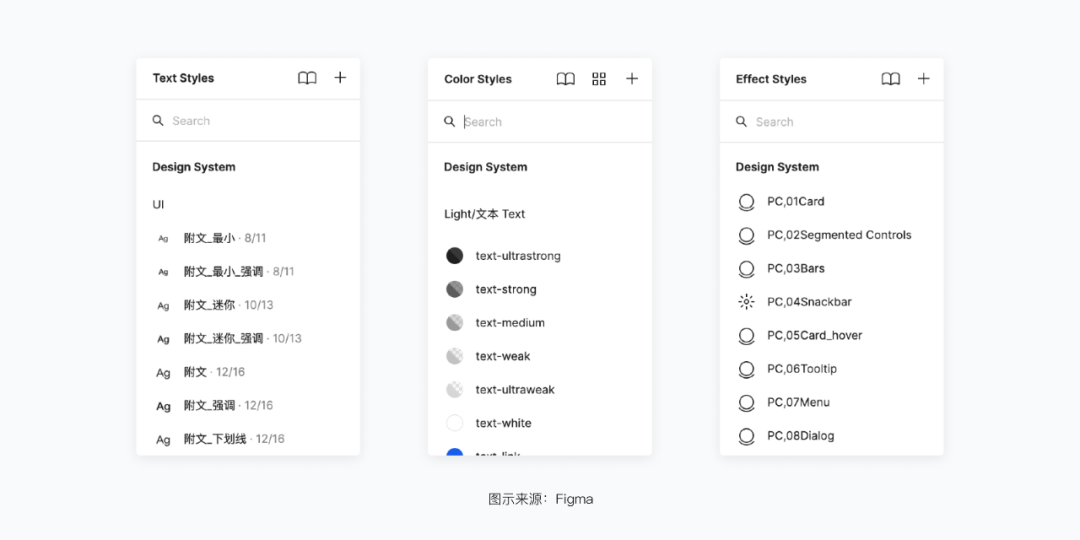Click the Ag preview of 附文_最小 · 8/11
Viewport: 1080px width, 540px height.
click(x=163, y=239)
